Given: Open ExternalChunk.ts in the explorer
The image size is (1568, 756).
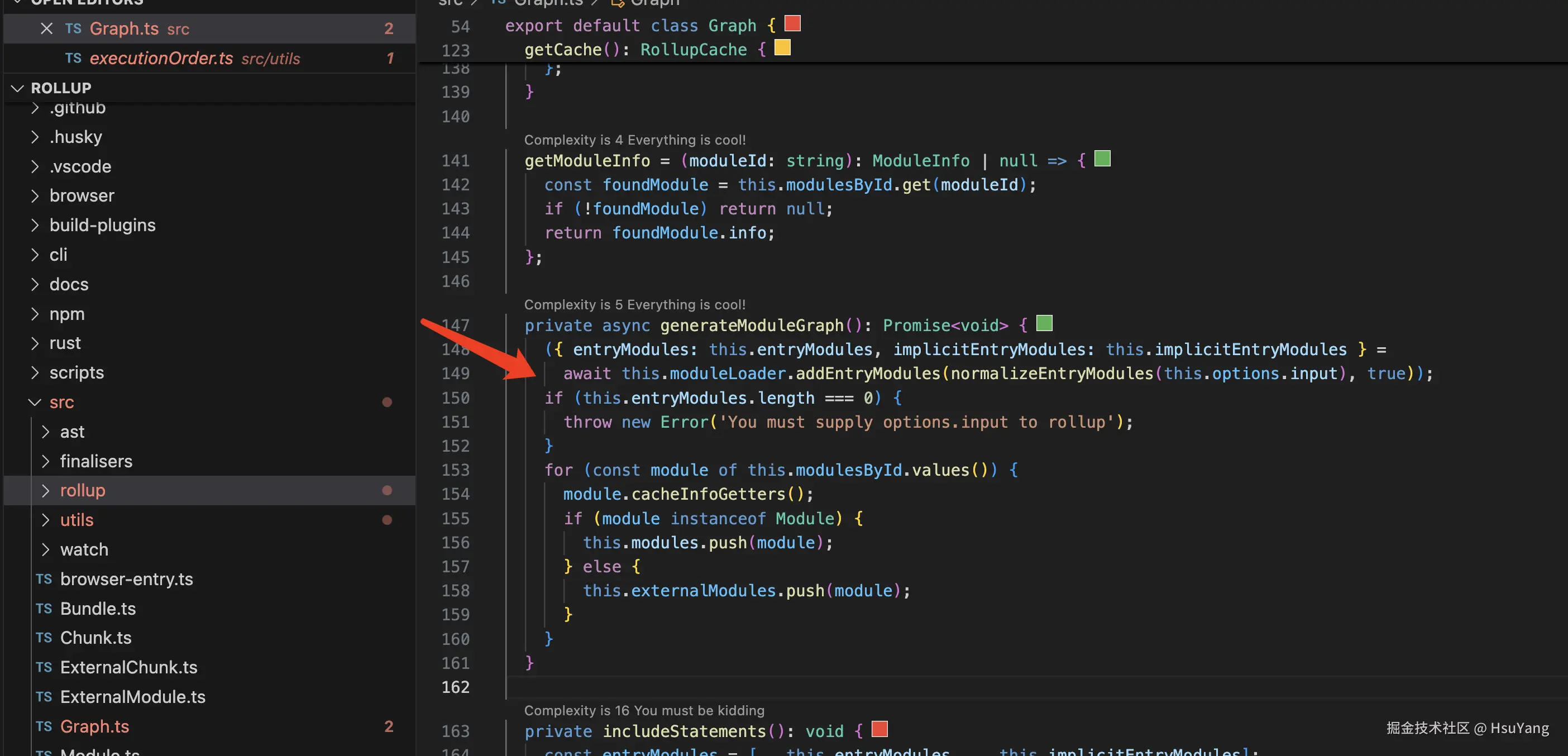Looking at the screenshot, I should tap(128, 667).
